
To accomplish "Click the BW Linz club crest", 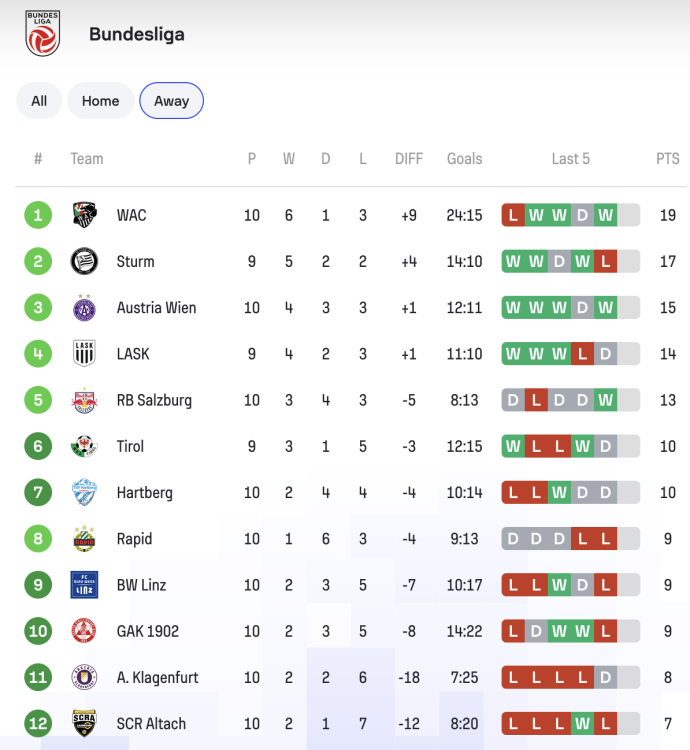I will [84, 585].
